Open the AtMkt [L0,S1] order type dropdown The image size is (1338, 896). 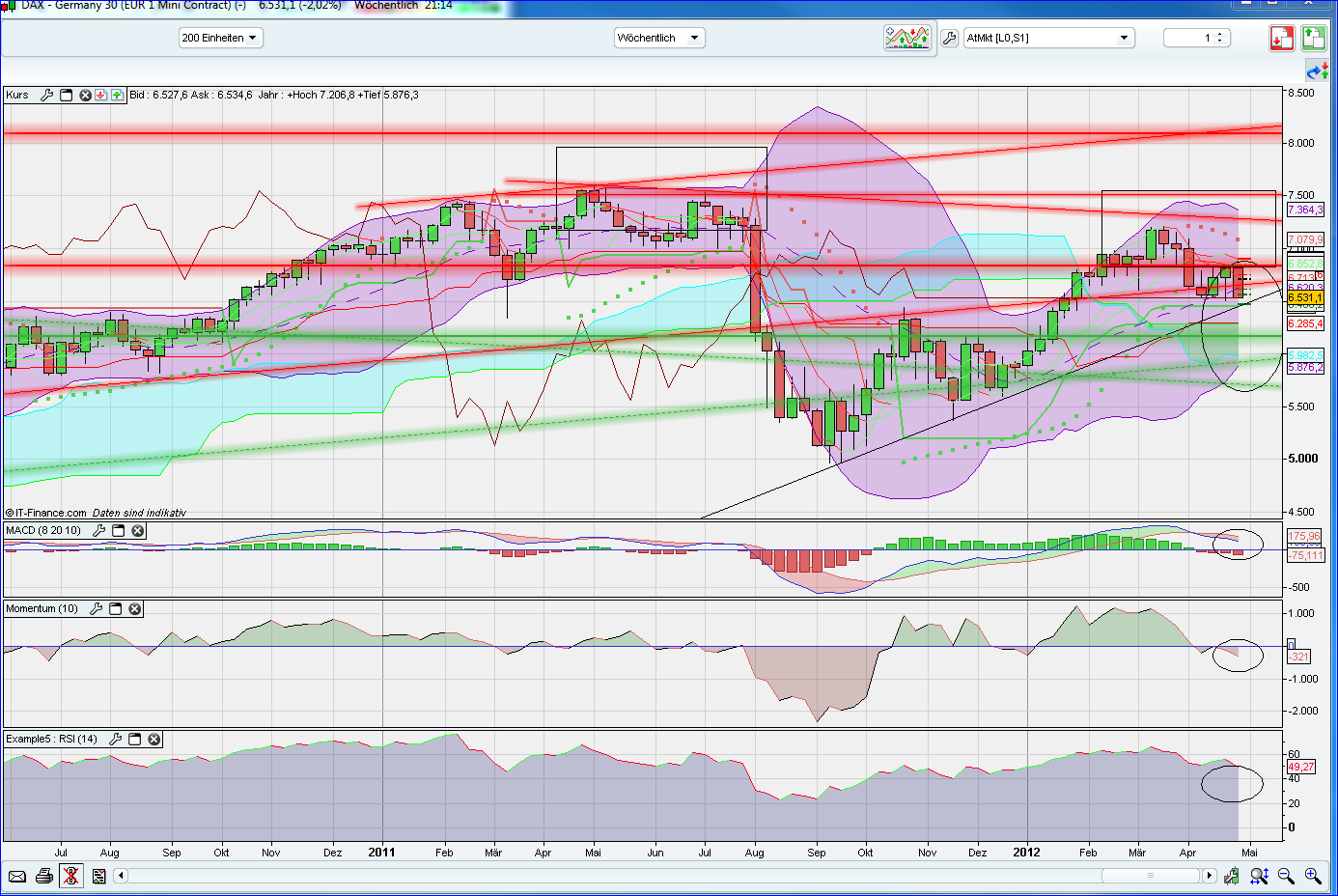pos(1047,37)
